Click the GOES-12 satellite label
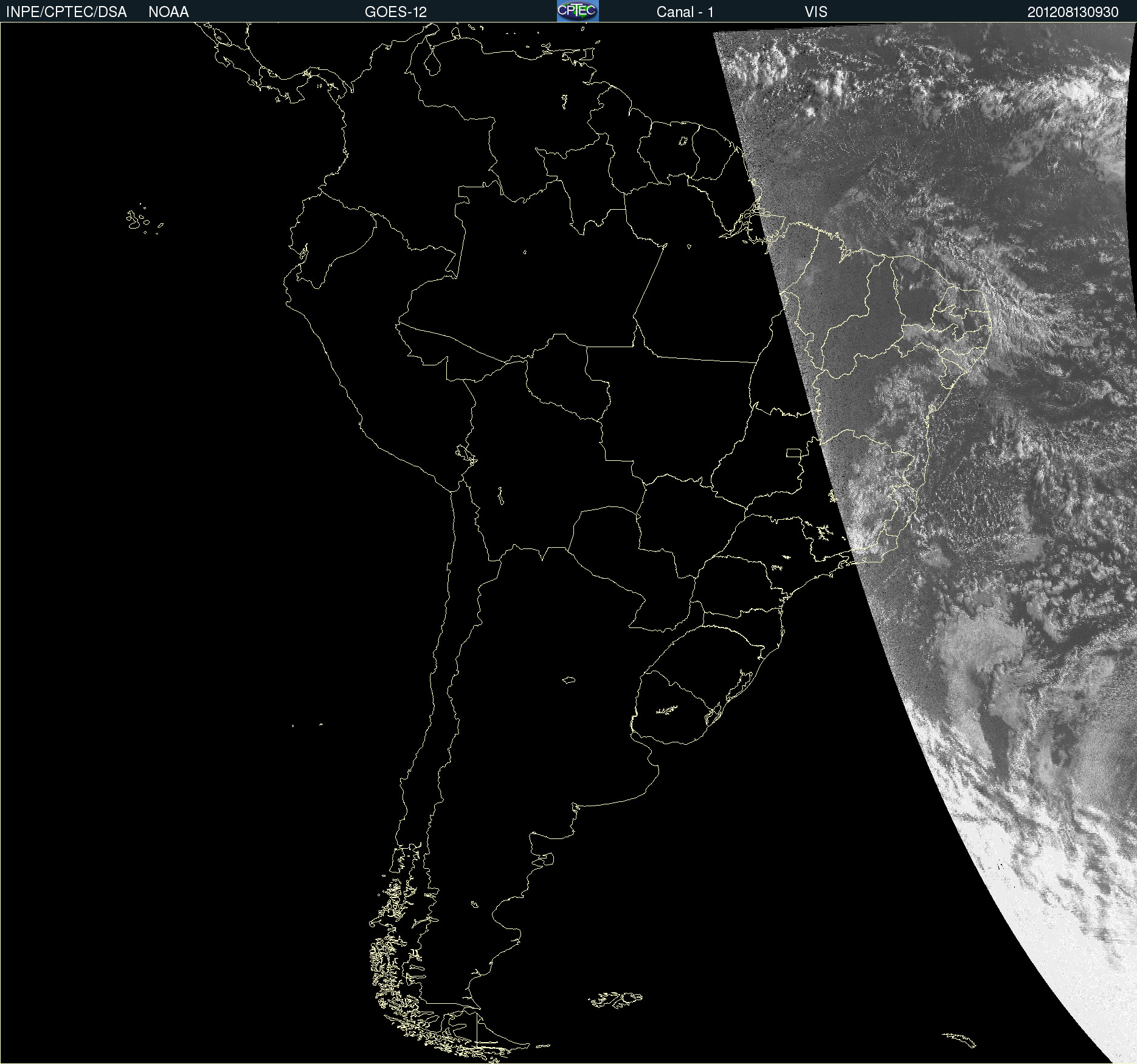This screenshot has height=1064, width=1137. click(396, 12)
